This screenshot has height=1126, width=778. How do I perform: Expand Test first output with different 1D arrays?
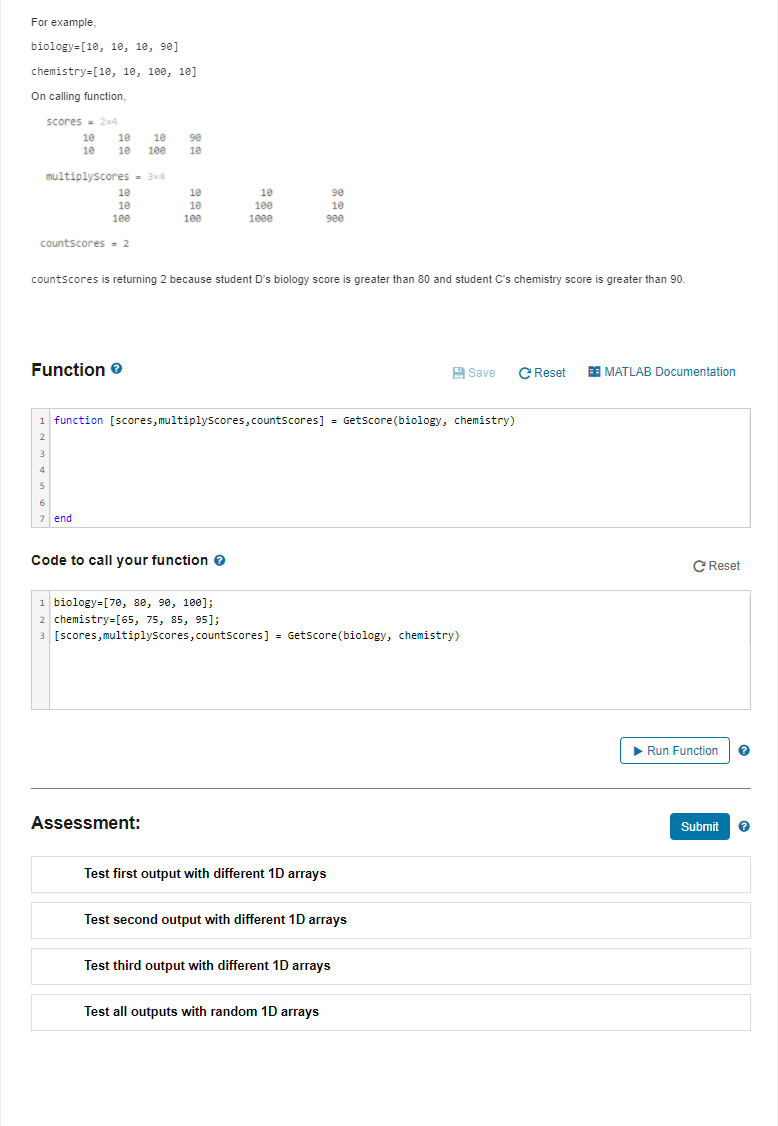tap(391, 874)
